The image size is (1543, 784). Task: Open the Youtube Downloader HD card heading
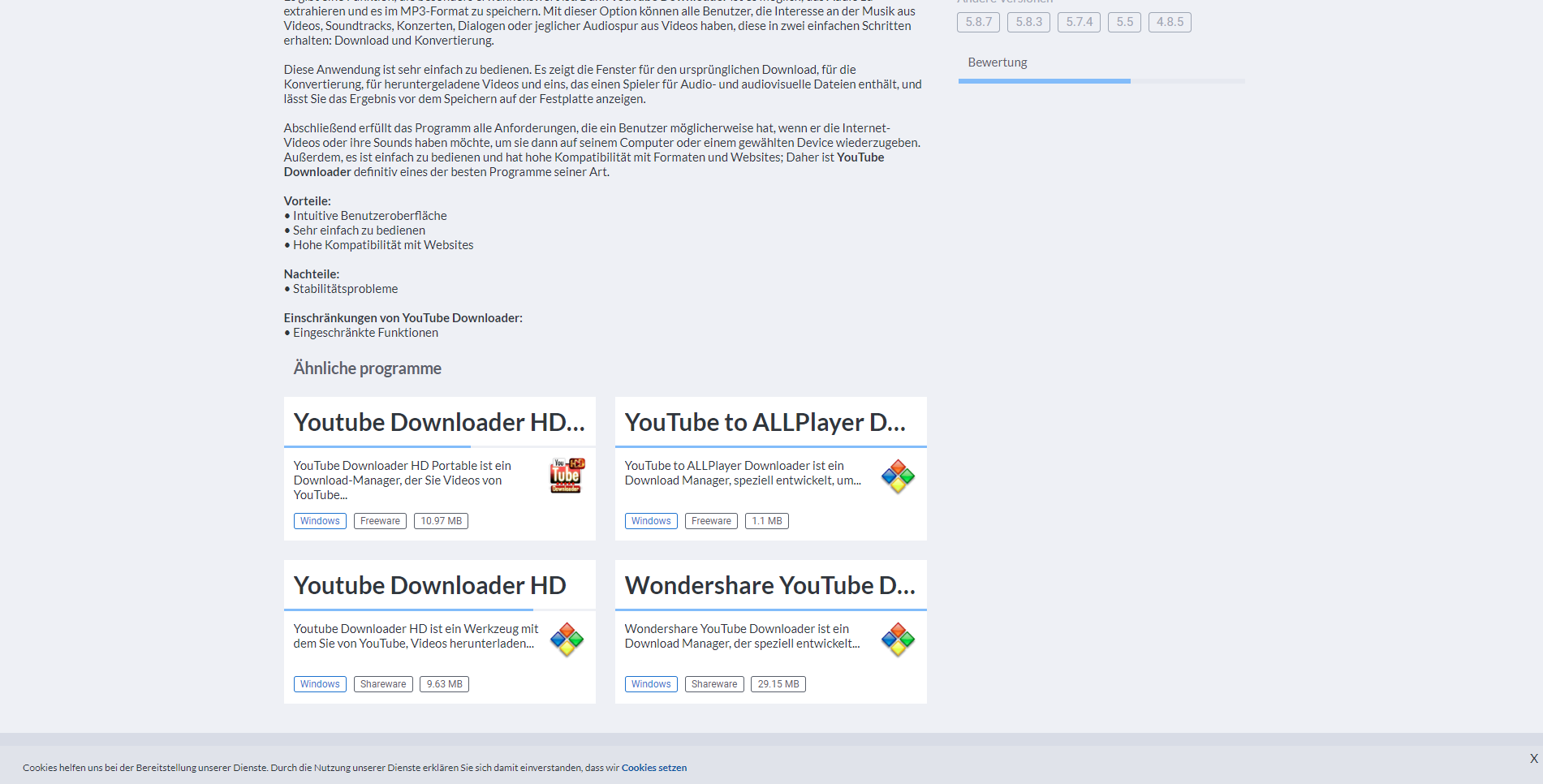tap(430, 585)
